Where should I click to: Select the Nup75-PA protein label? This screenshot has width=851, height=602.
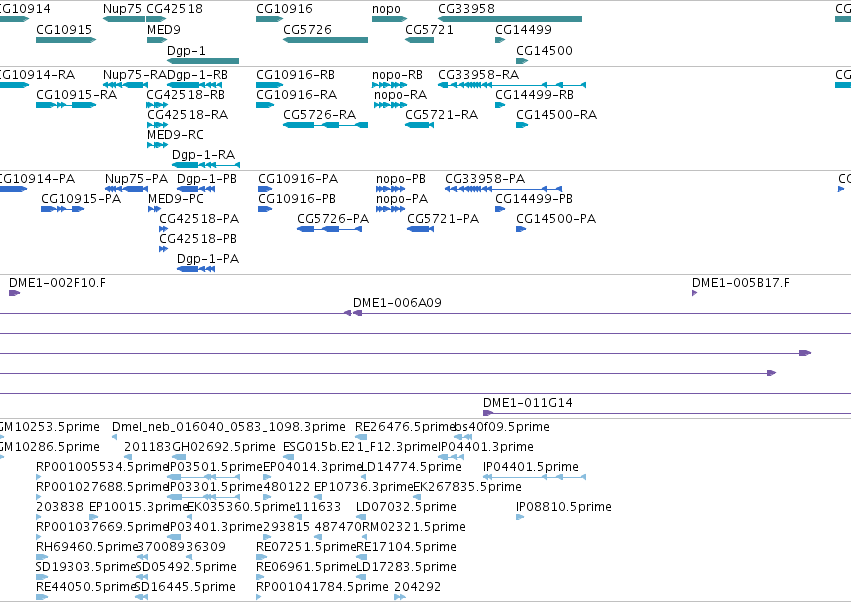tap(136, 179)
